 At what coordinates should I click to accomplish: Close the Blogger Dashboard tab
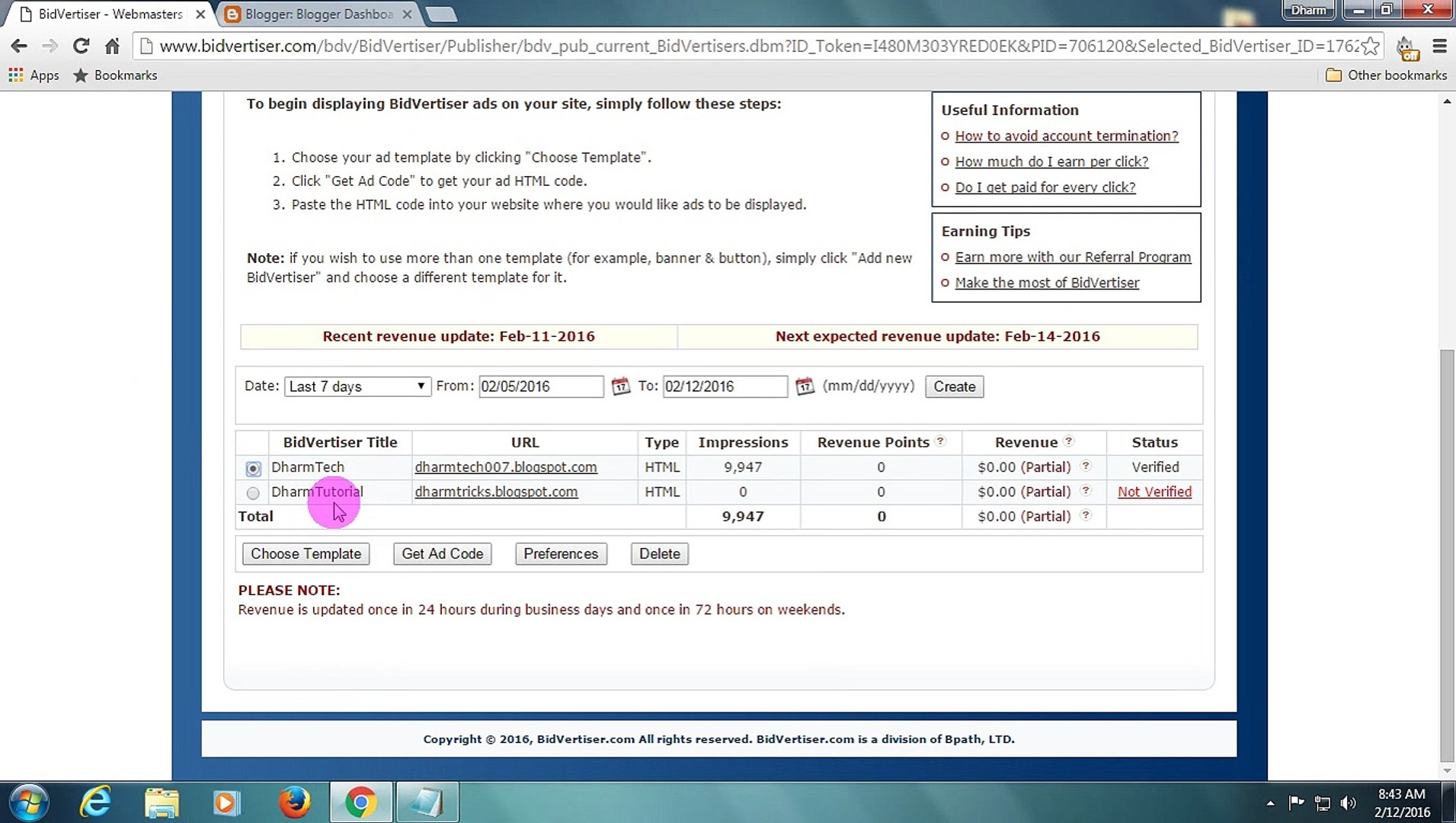[x=408, y=14]
